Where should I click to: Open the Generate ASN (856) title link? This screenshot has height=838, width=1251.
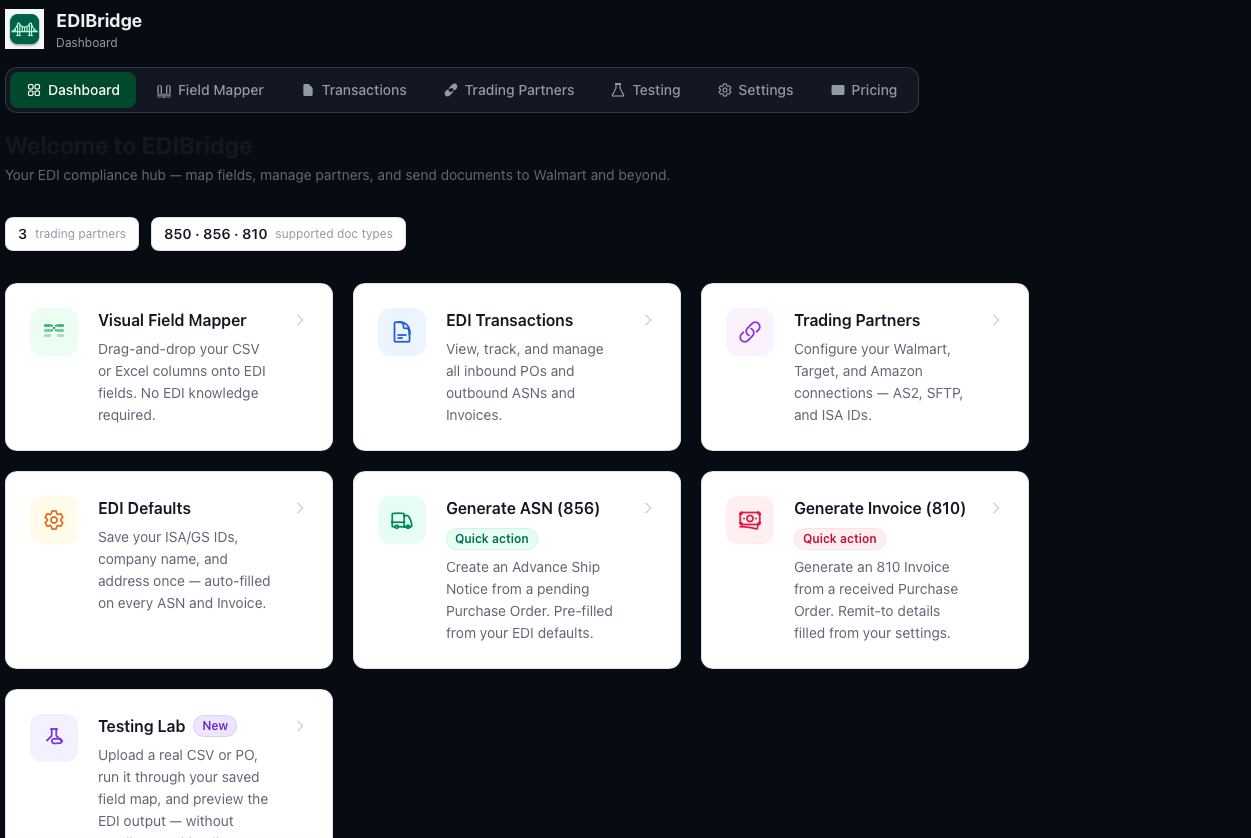click(x=523, y=508)
